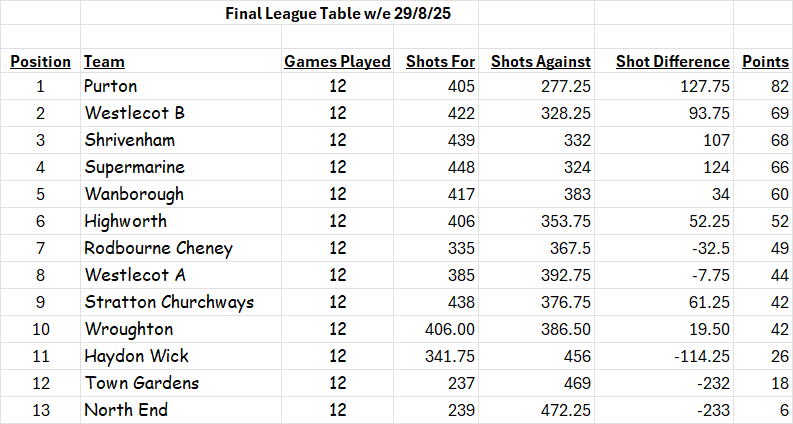Click the Shots For column header
The width and height of the screenshot is (793, 424).
tap(440, 62)
